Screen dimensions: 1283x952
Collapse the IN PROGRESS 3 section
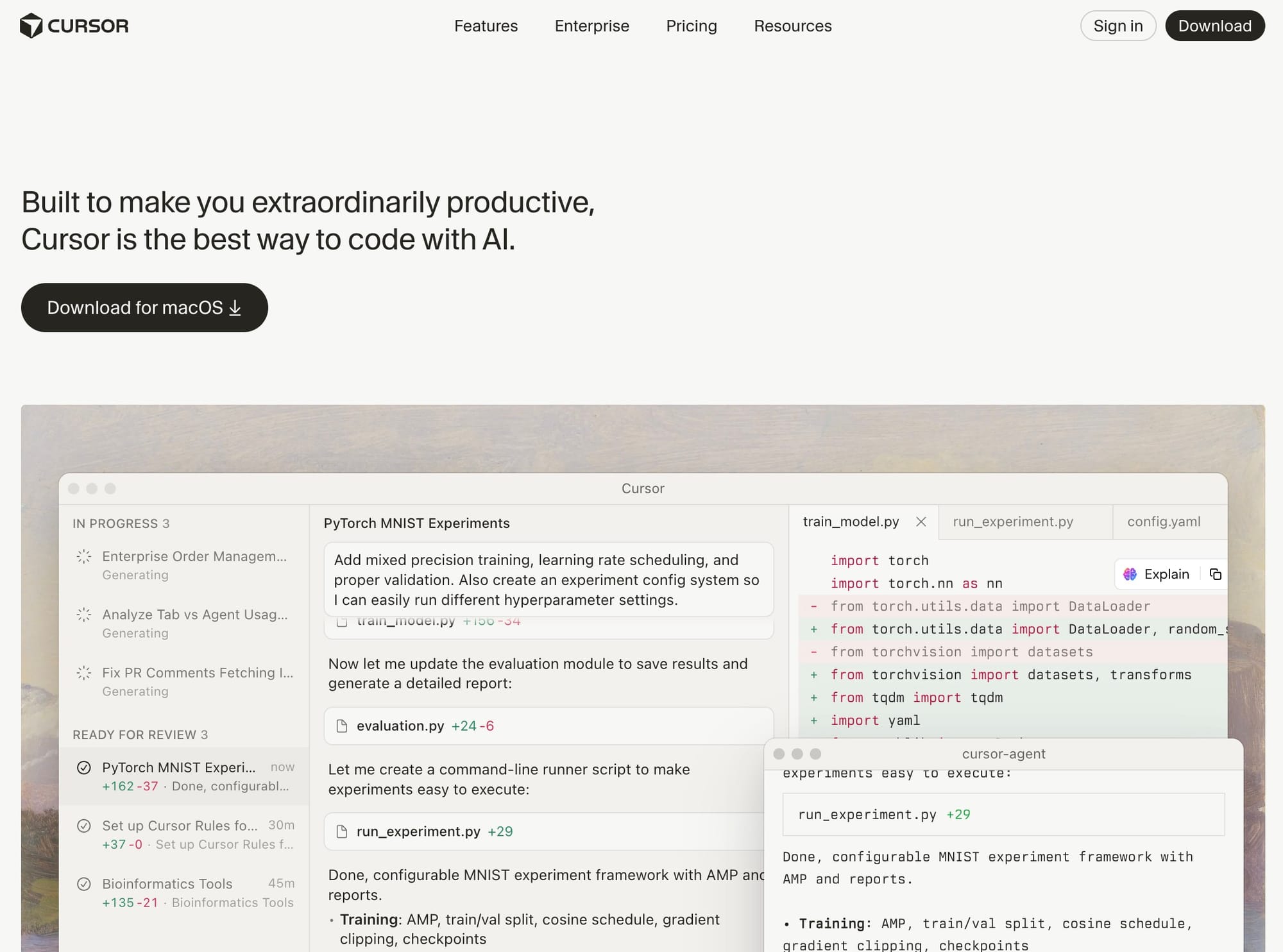click(x=121, y=523)
